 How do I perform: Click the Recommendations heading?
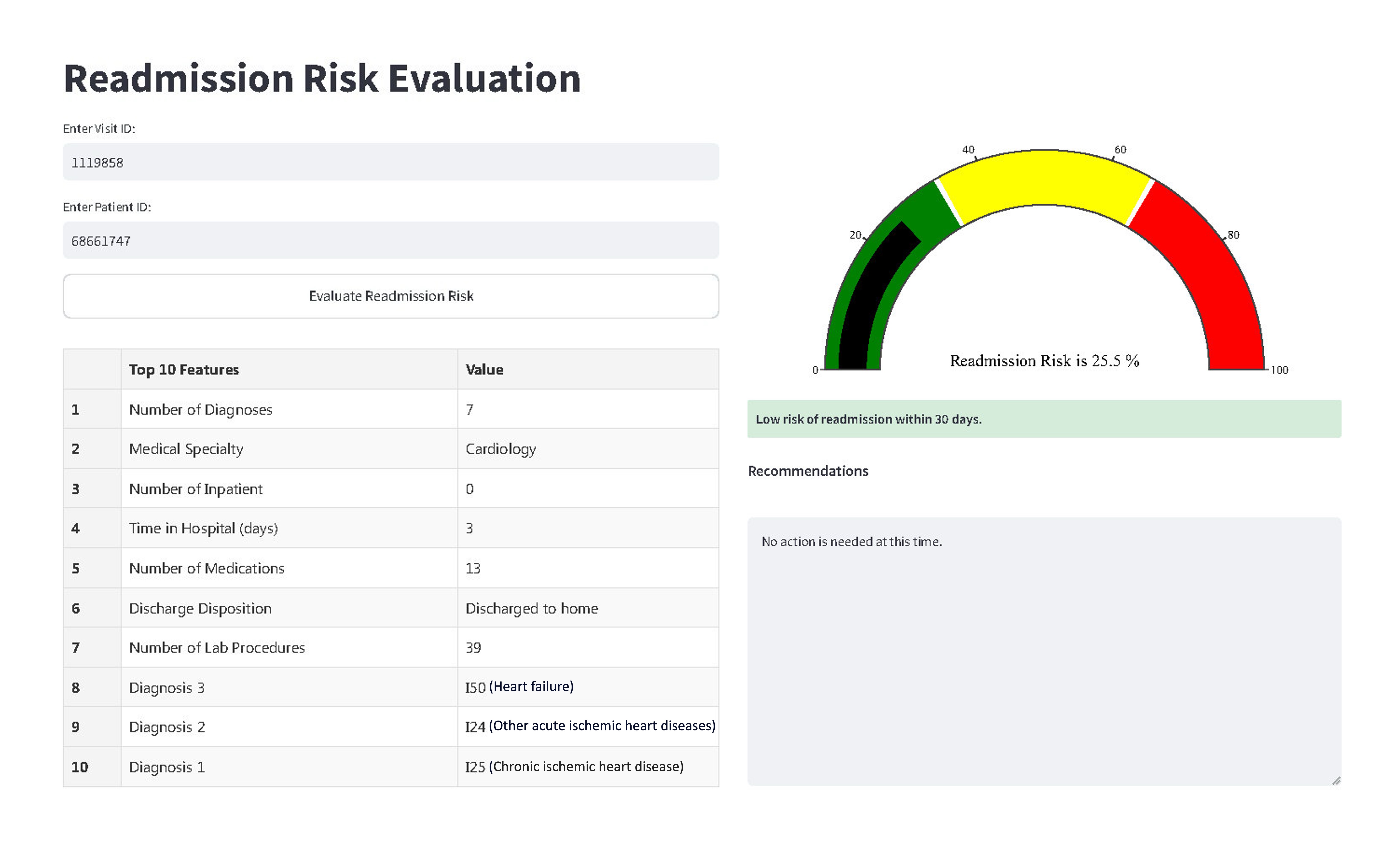(808, 471)
